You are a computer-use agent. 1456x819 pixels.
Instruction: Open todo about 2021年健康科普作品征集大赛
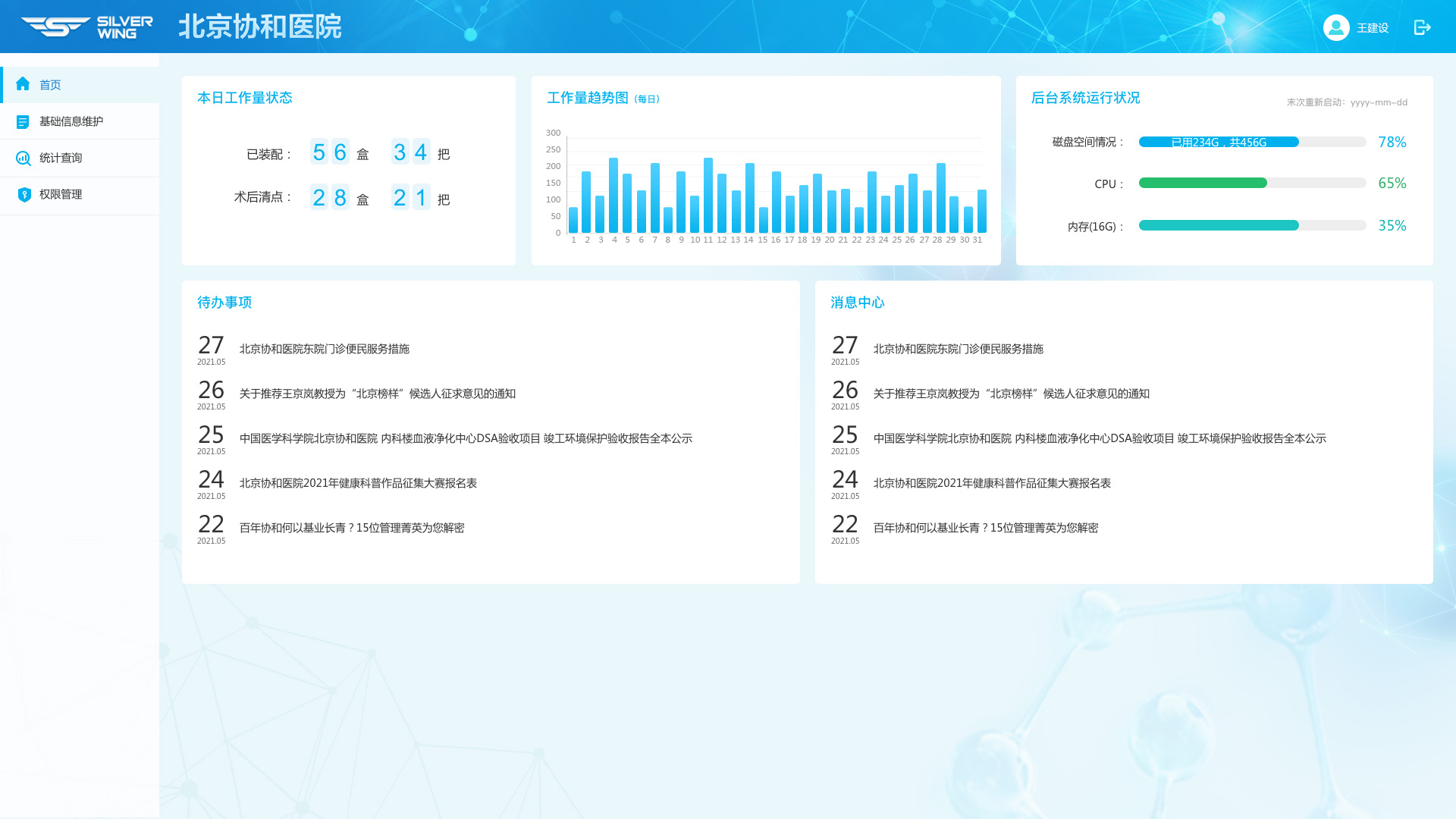[x=358, y=483]
